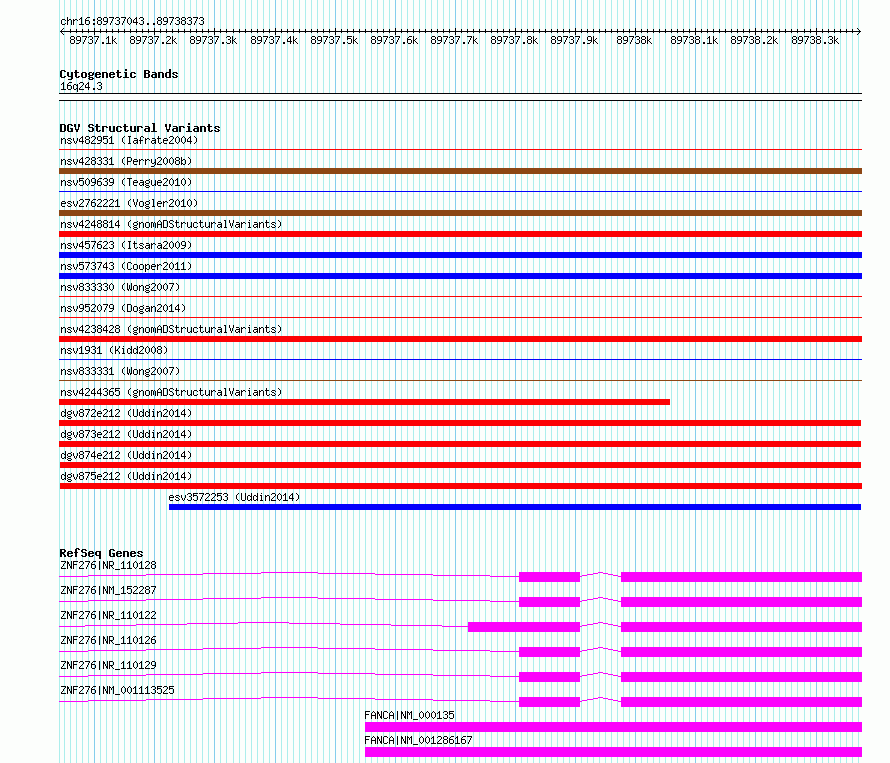Click the red bar under dgv875e212
890x763 pixels.
tap(460, 486)
